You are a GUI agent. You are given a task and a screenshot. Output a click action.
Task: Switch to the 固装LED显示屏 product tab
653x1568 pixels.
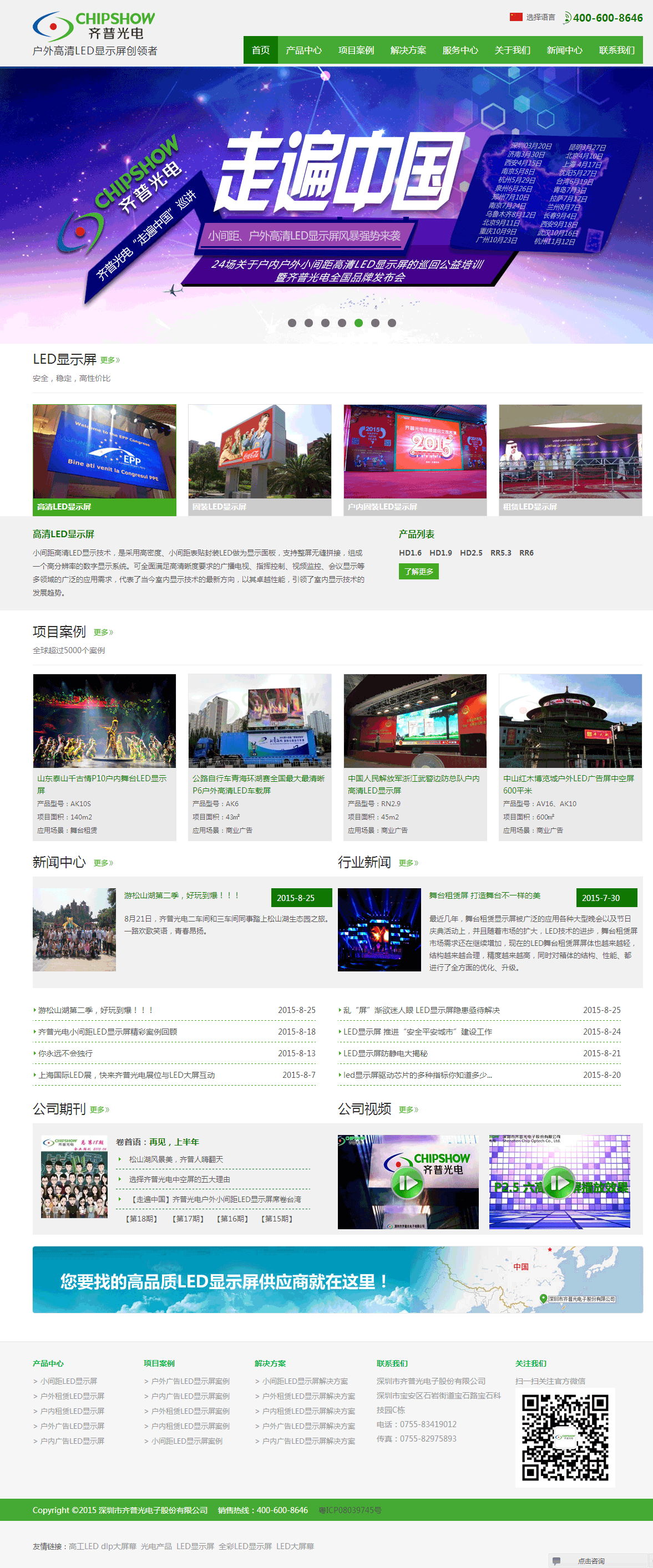point(260,460)
